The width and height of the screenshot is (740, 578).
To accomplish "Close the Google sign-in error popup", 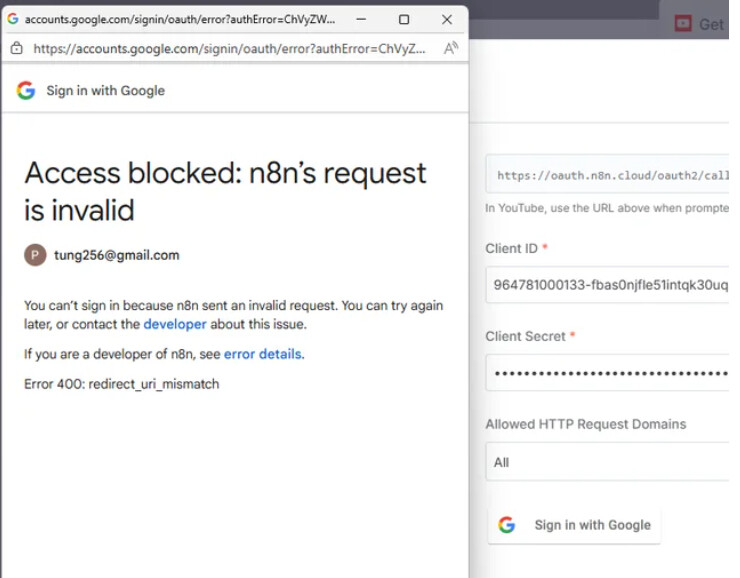I will click(447, 19).
